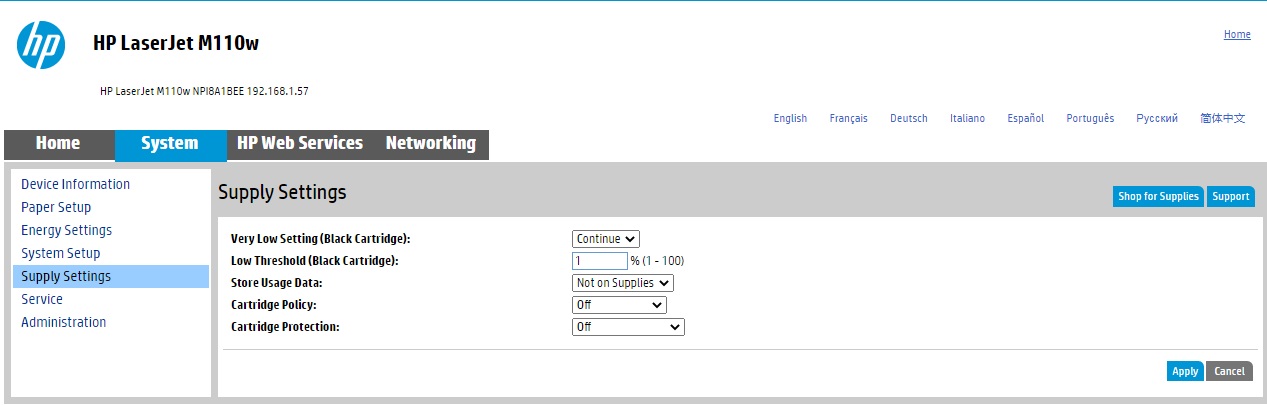Viewport: 1267px width, 405px height.
Task: Open Energy Settings page
Action: 67,230
